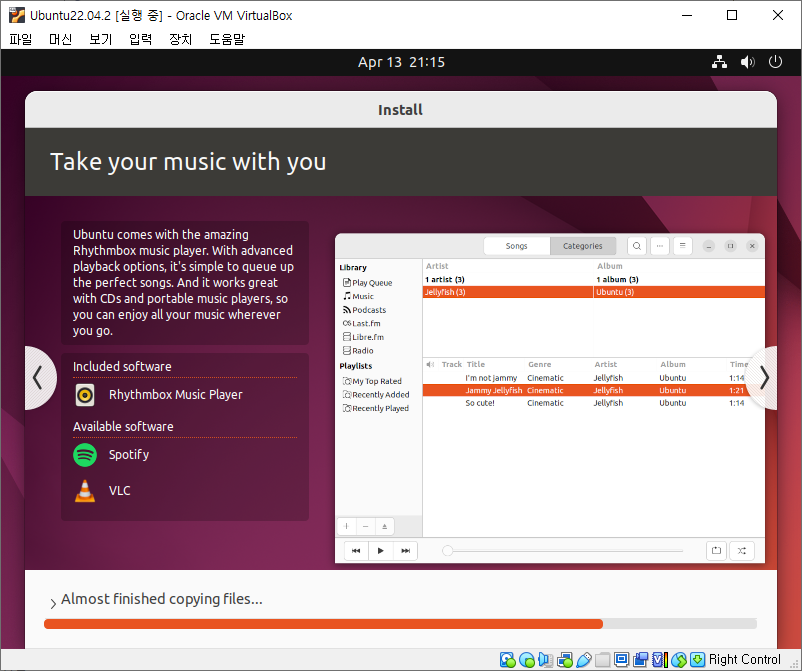Click the Rhythmbox Music Player label
The height and width of the screenshot is (671, 802).
point(175,395)
